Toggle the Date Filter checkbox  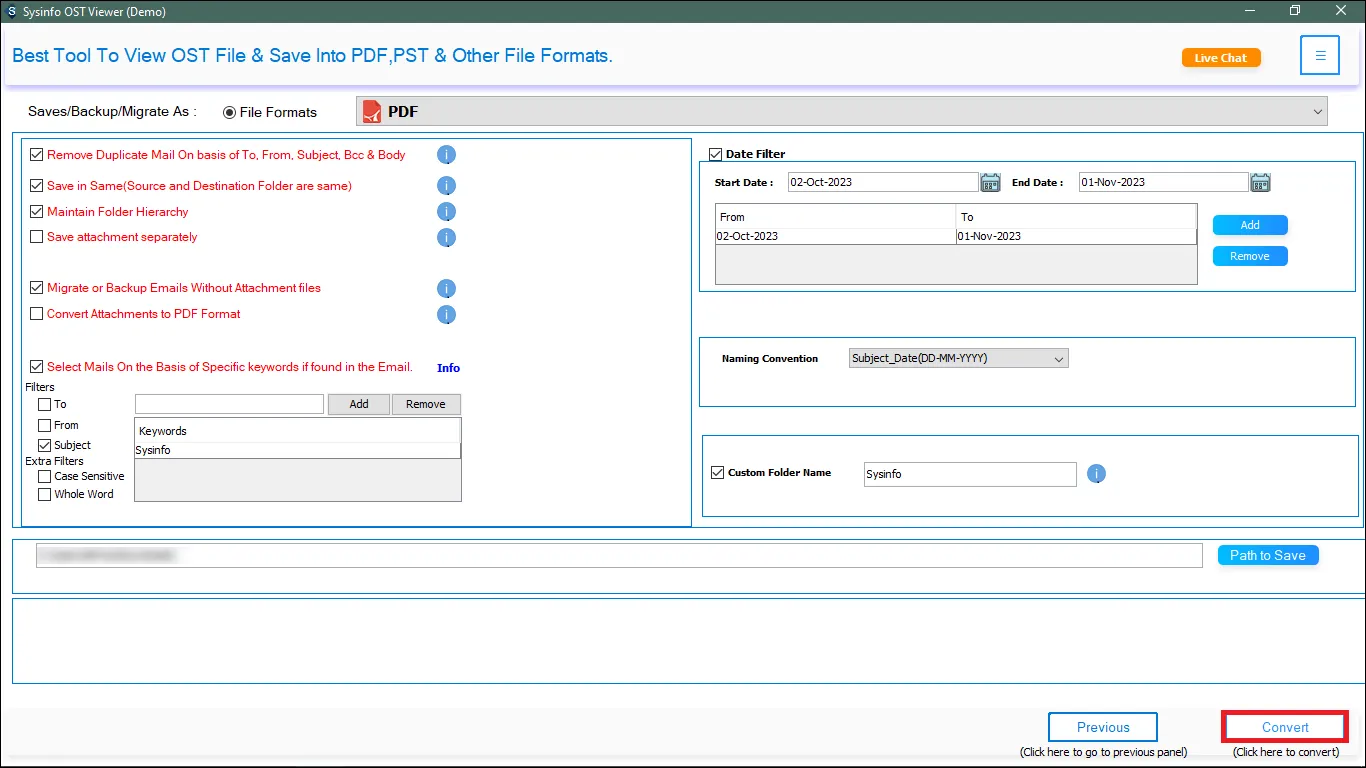[715, 154]
